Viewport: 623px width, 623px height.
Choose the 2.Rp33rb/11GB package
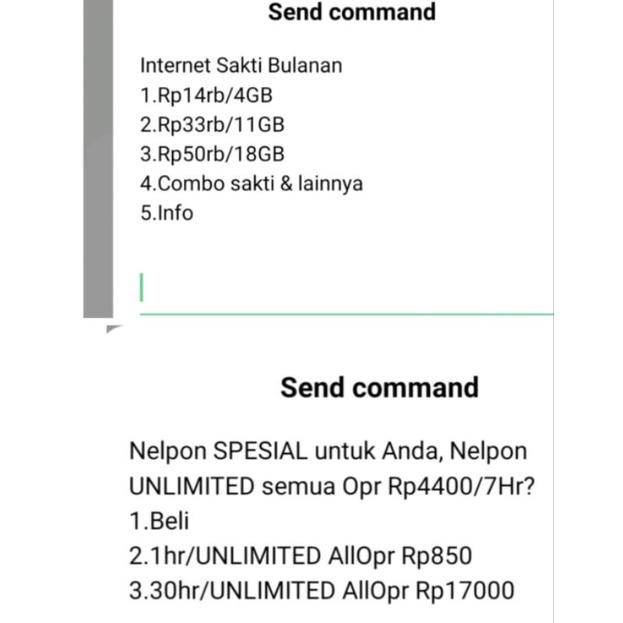tap(213, 125)
